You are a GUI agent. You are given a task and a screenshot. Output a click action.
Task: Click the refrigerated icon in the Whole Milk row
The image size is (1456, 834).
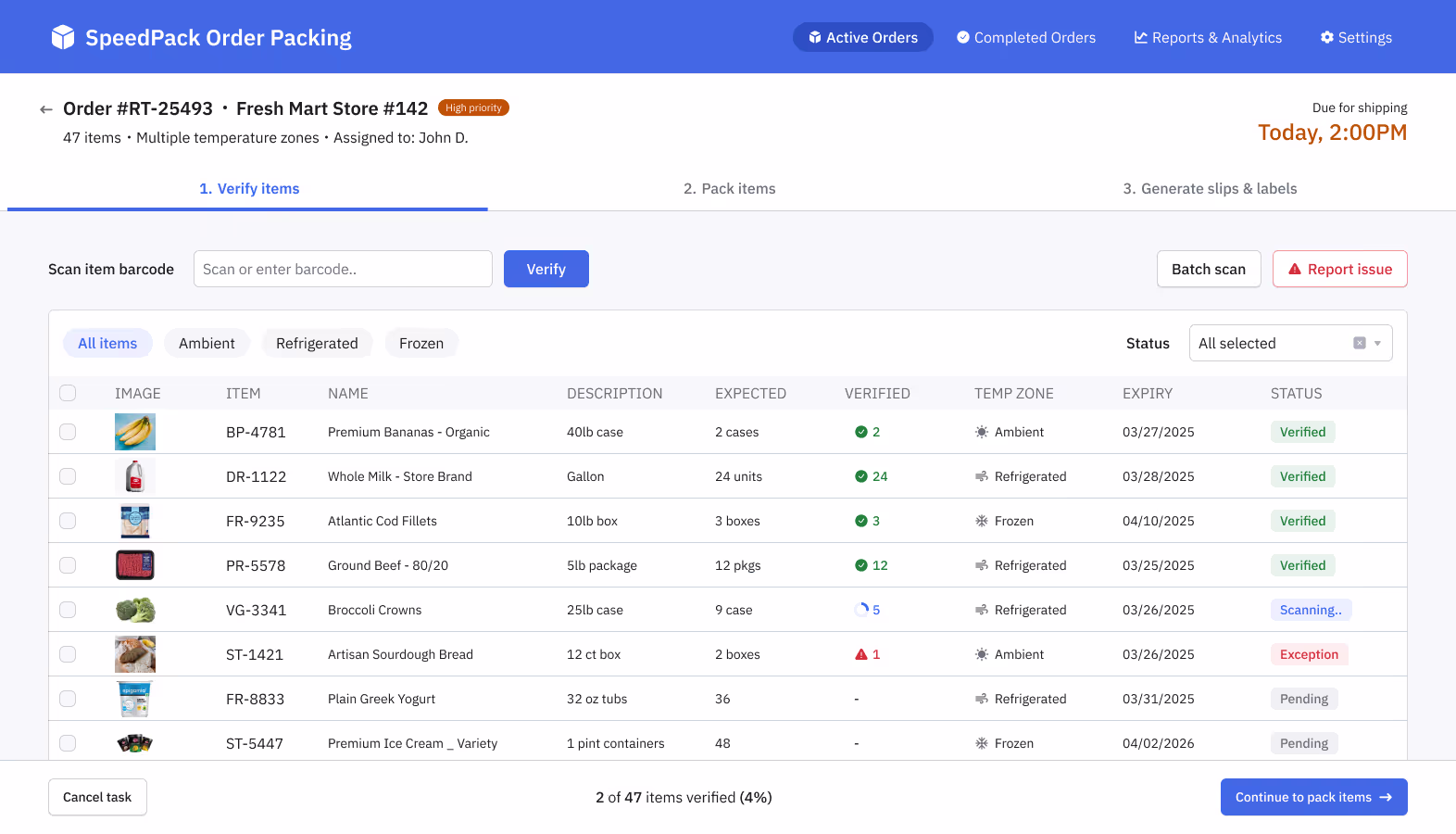coord(982,476)
